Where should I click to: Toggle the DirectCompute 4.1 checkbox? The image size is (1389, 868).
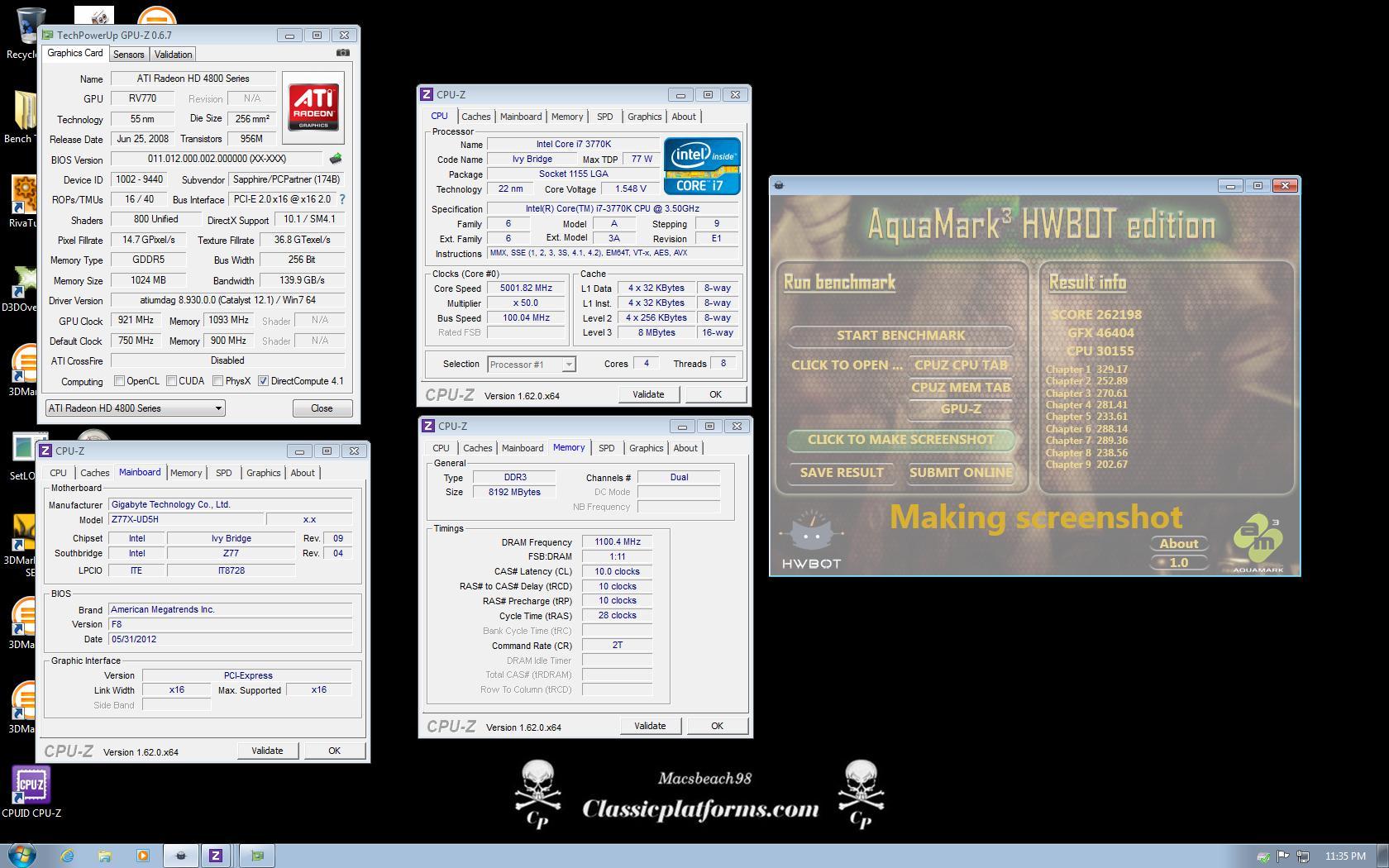263,381
